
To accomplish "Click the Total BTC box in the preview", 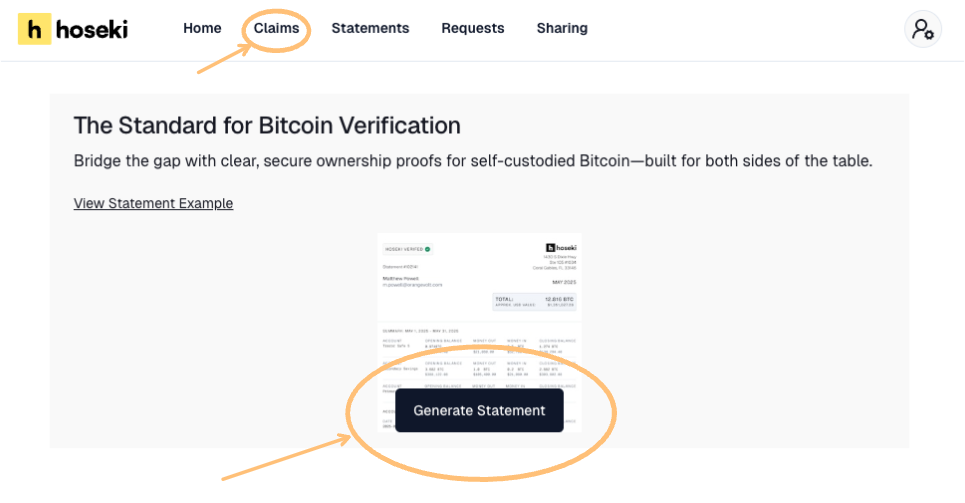I will 535,302.
